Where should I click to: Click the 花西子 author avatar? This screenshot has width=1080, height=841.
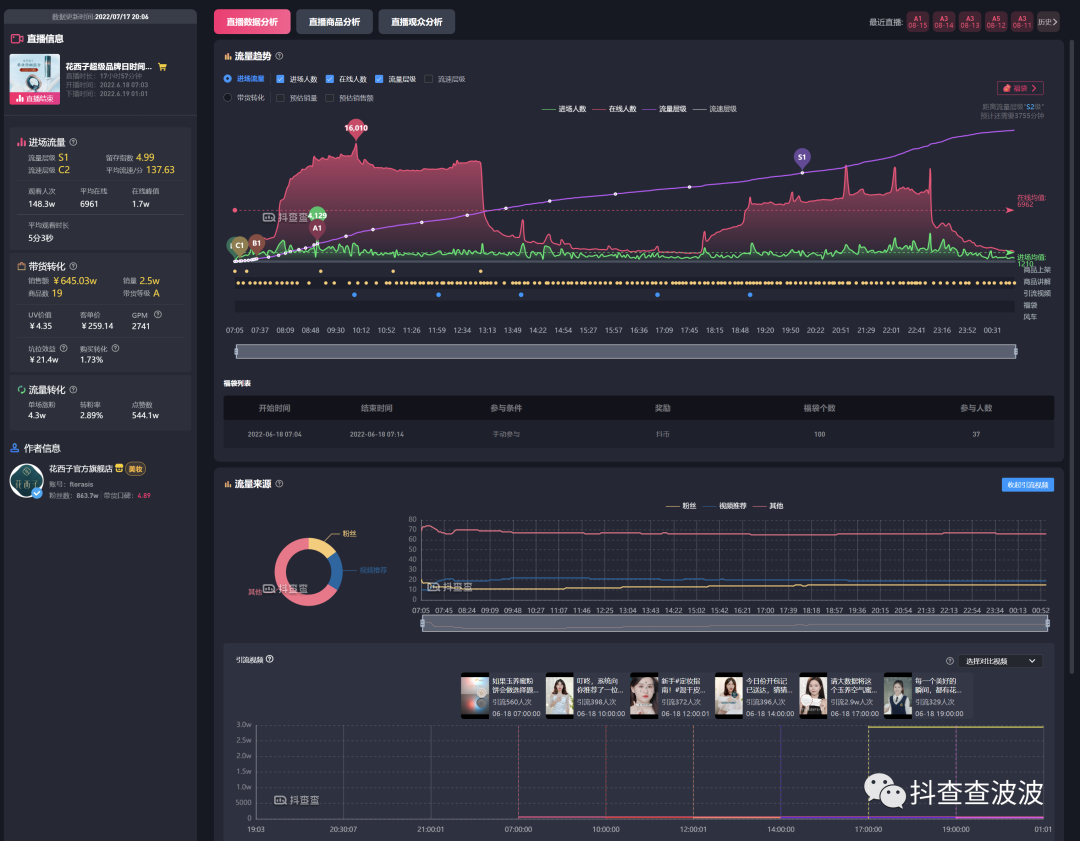pyautogui.click(x=27, y=481)
